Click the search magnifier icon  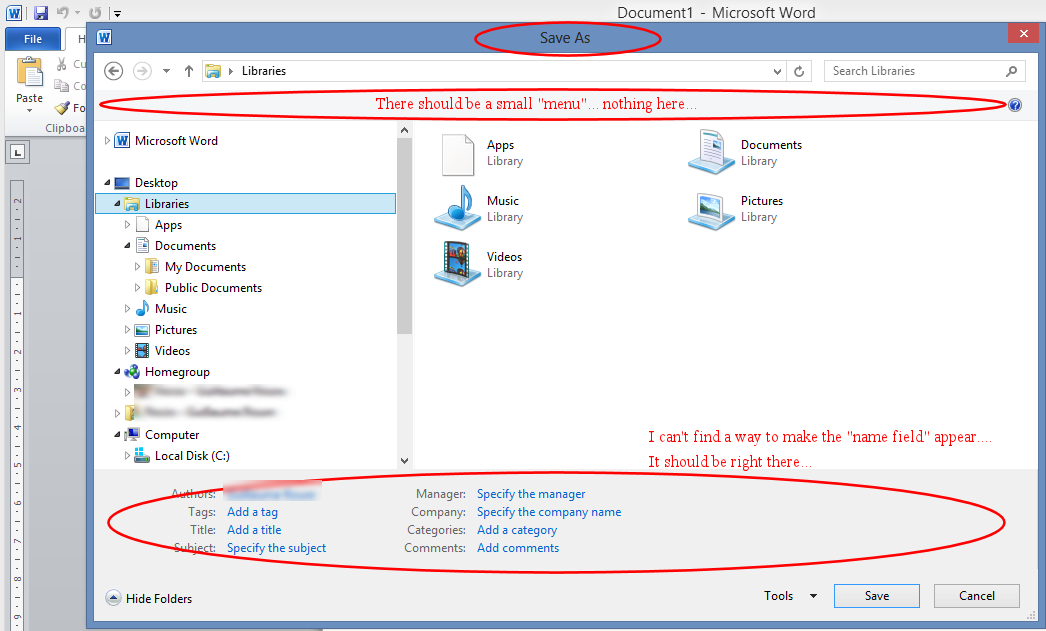(x=1012, y=71)
